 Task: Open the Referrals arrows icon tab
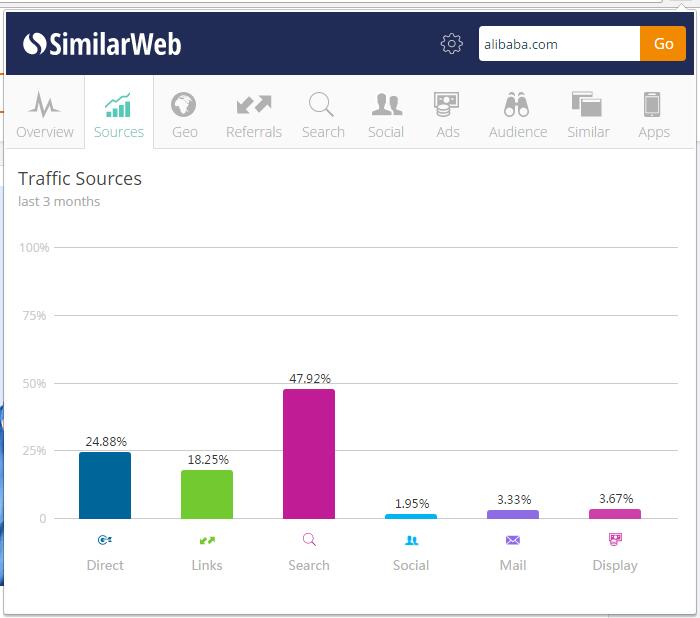point(254,114)
